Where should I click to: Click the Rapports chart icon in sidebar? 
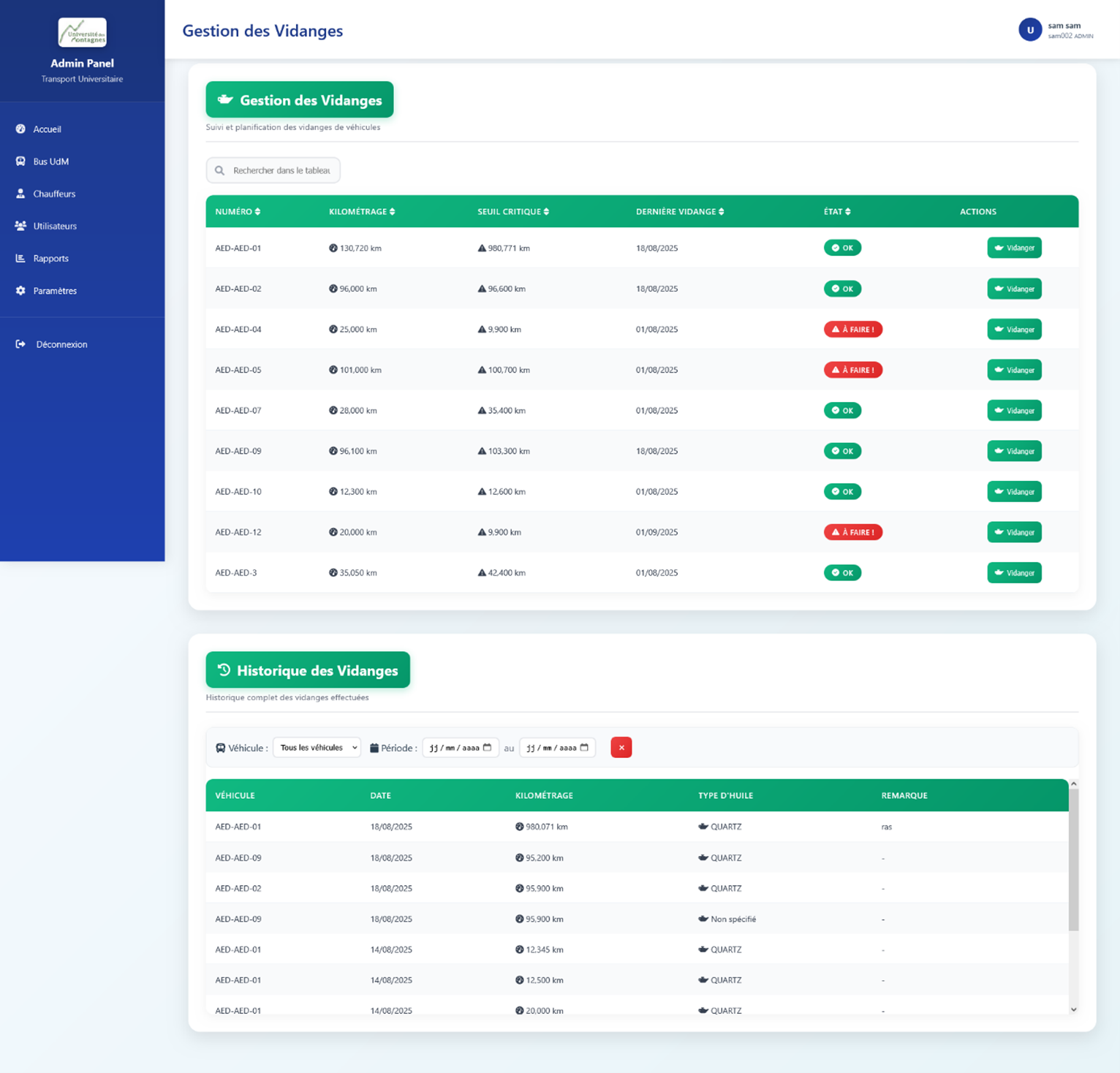(x=20, y=257)
